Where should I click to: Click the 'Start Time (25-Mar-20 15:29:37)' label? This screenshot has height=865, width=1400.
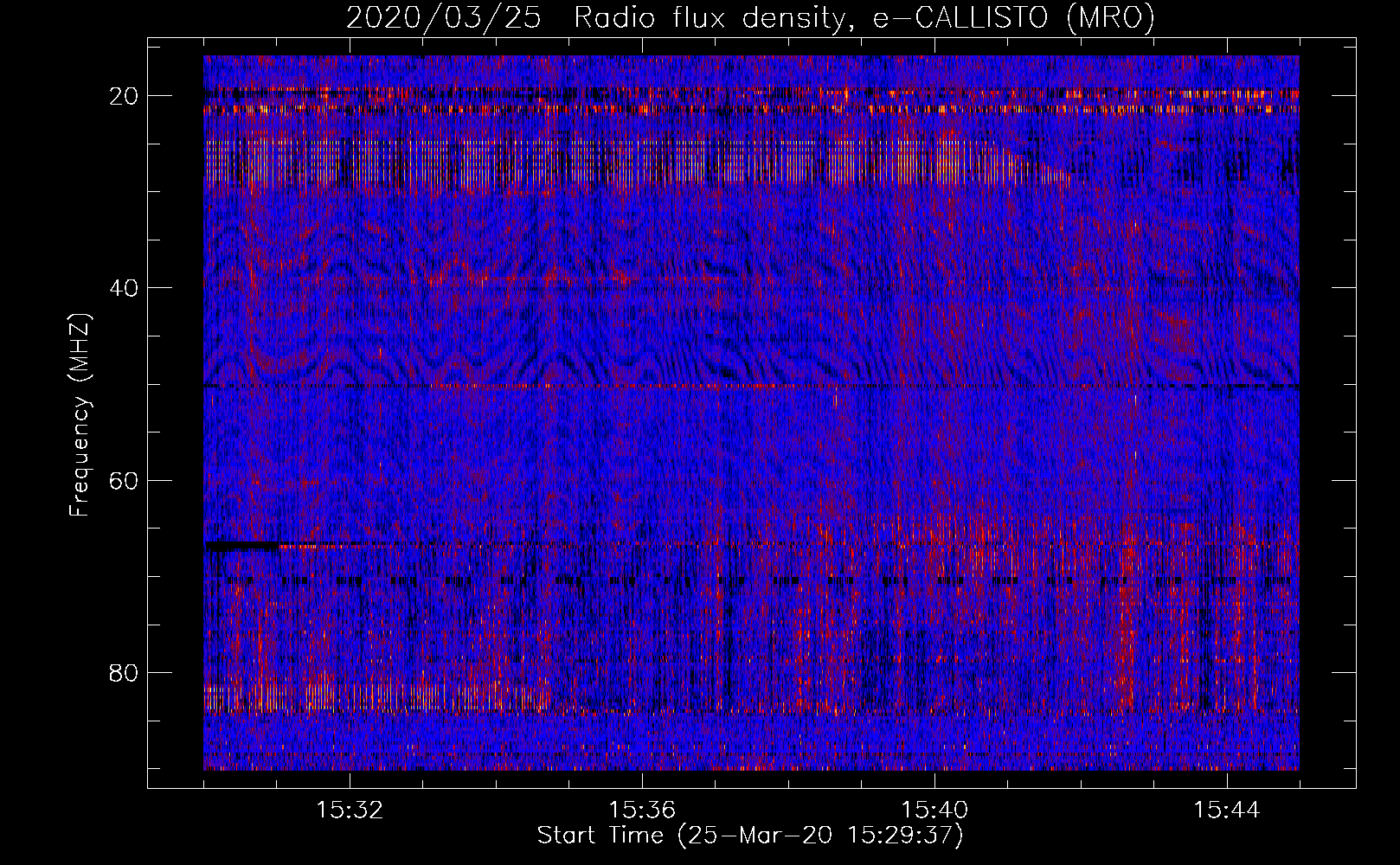[750, 836]
